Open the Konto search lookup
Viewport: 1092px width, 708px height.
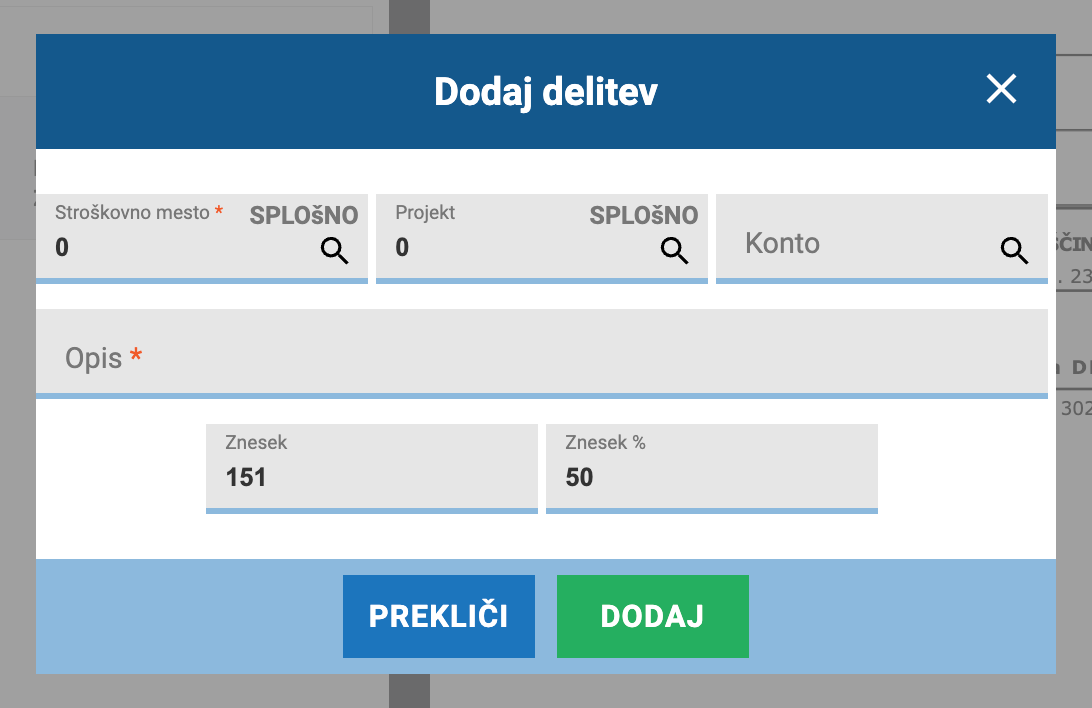point(1014,250)
